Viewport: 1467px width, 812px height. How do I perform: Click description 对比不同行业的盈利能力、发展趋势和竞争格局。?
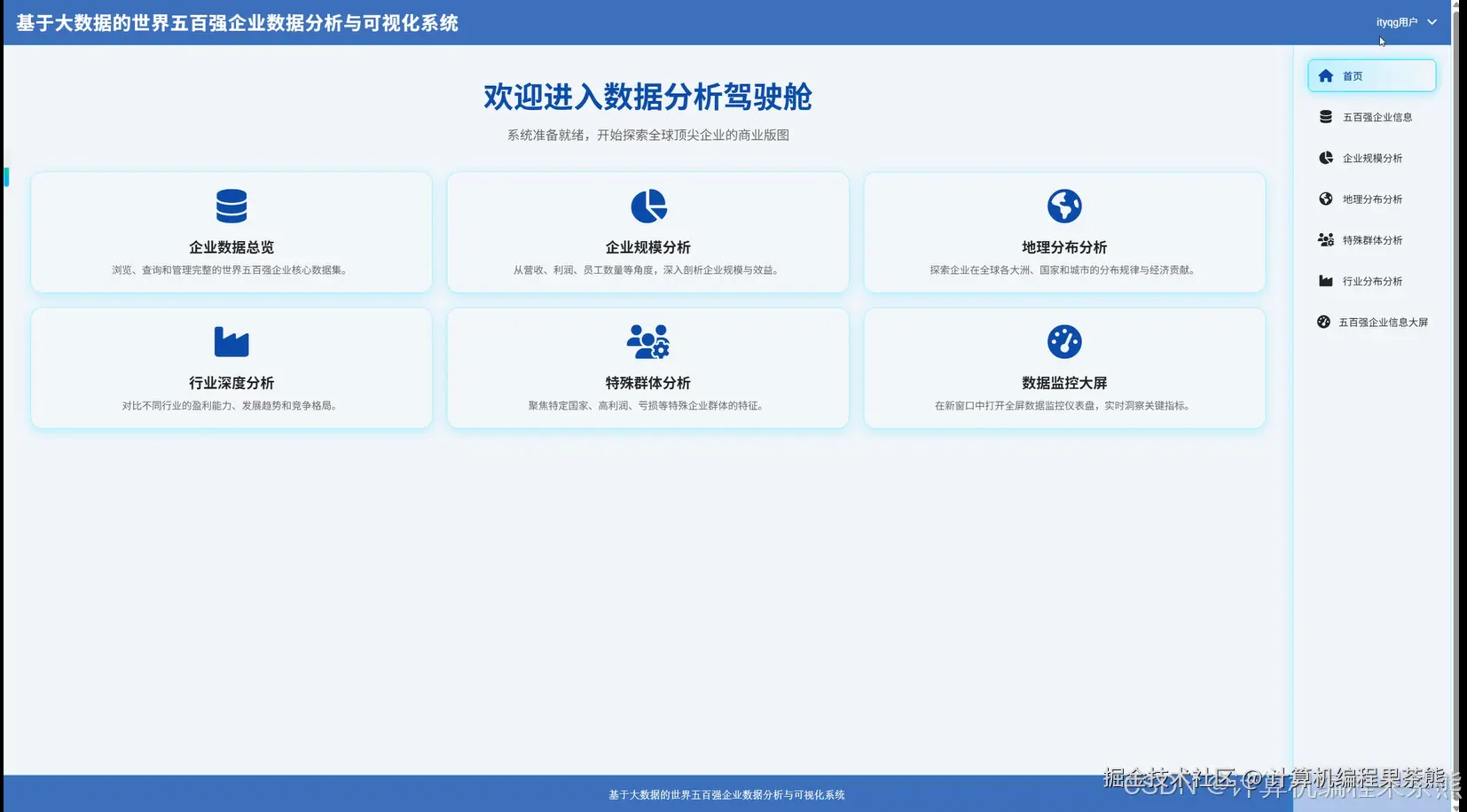pos(231,405)
